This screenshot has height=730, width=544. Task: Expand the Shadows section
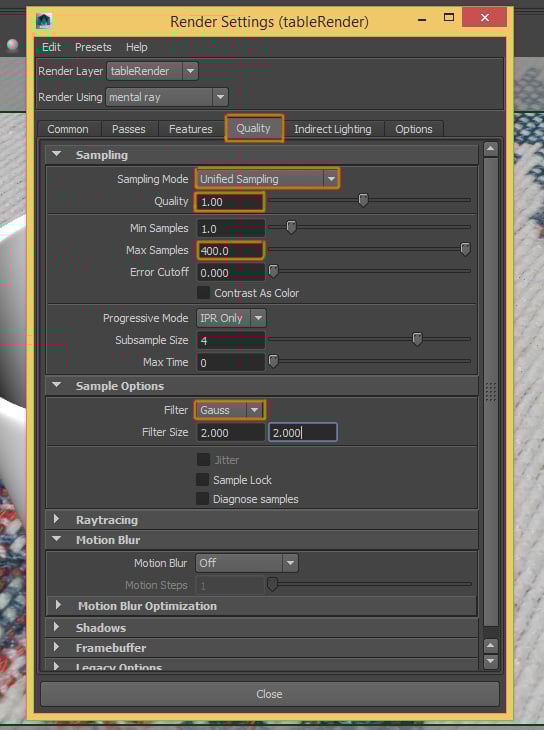click(x=57, y=627)
